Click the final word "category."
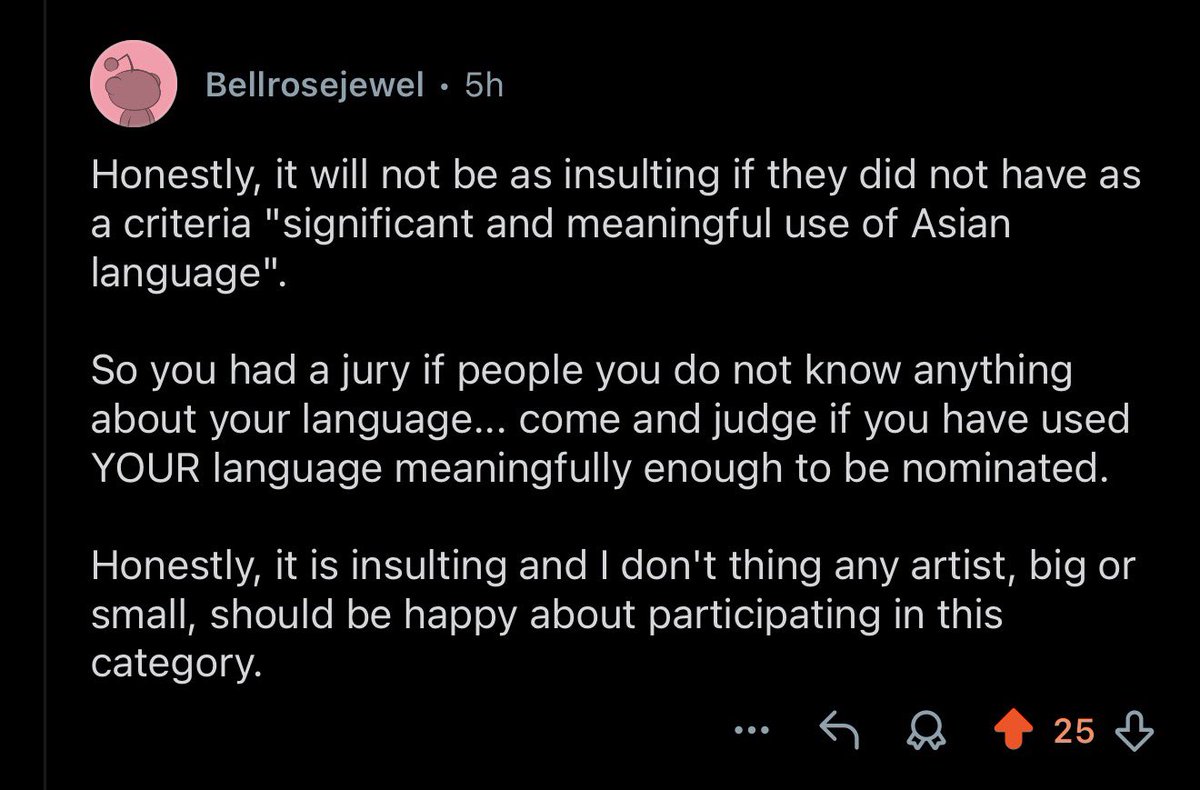The image size is (1200, 790). 168,663
